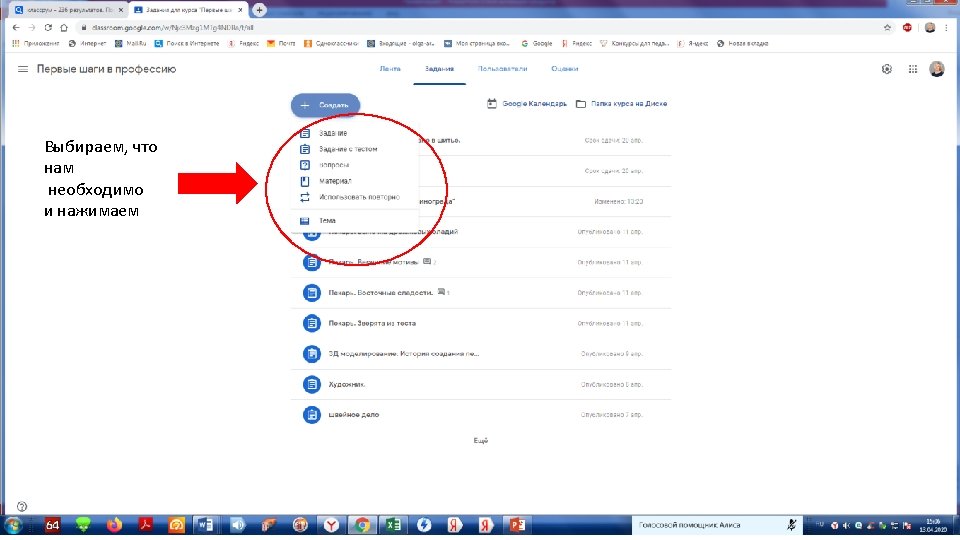Screen dimensions: 960x540
Task: Choose Тема from the create menu
Action: tap(327, 220)
